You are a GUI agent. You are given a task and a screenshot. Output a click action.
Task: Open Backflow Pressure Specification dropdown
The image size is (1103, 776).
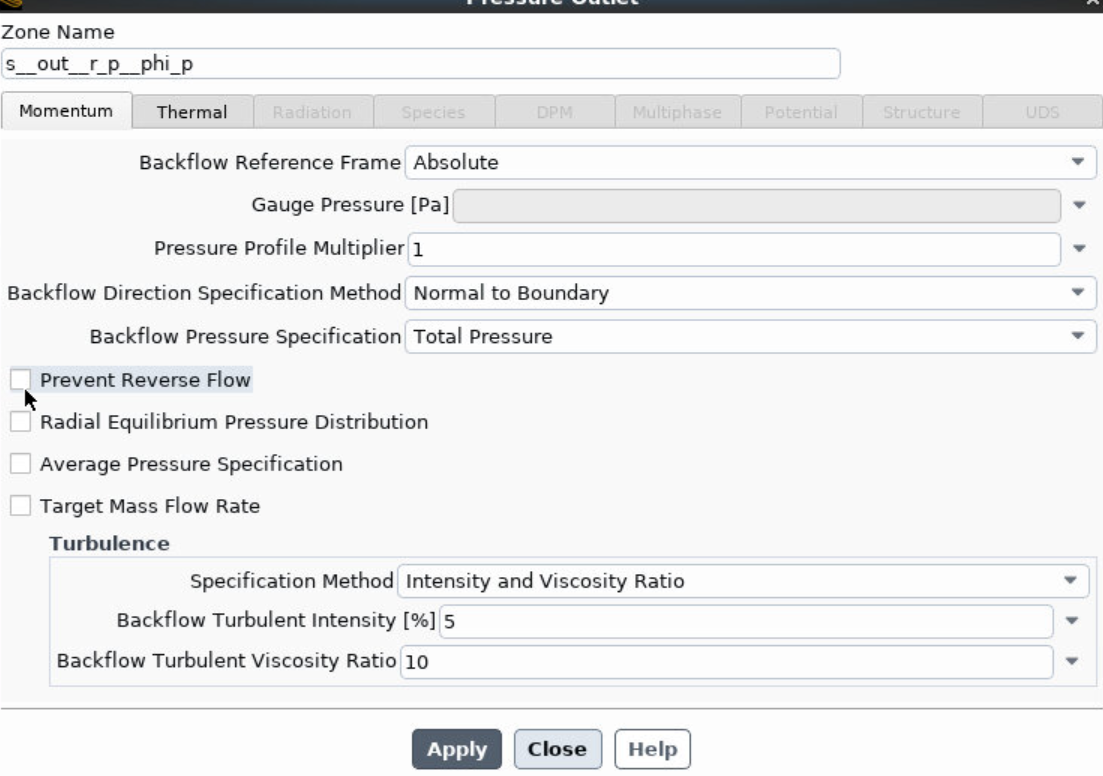[x=750, y=337]
